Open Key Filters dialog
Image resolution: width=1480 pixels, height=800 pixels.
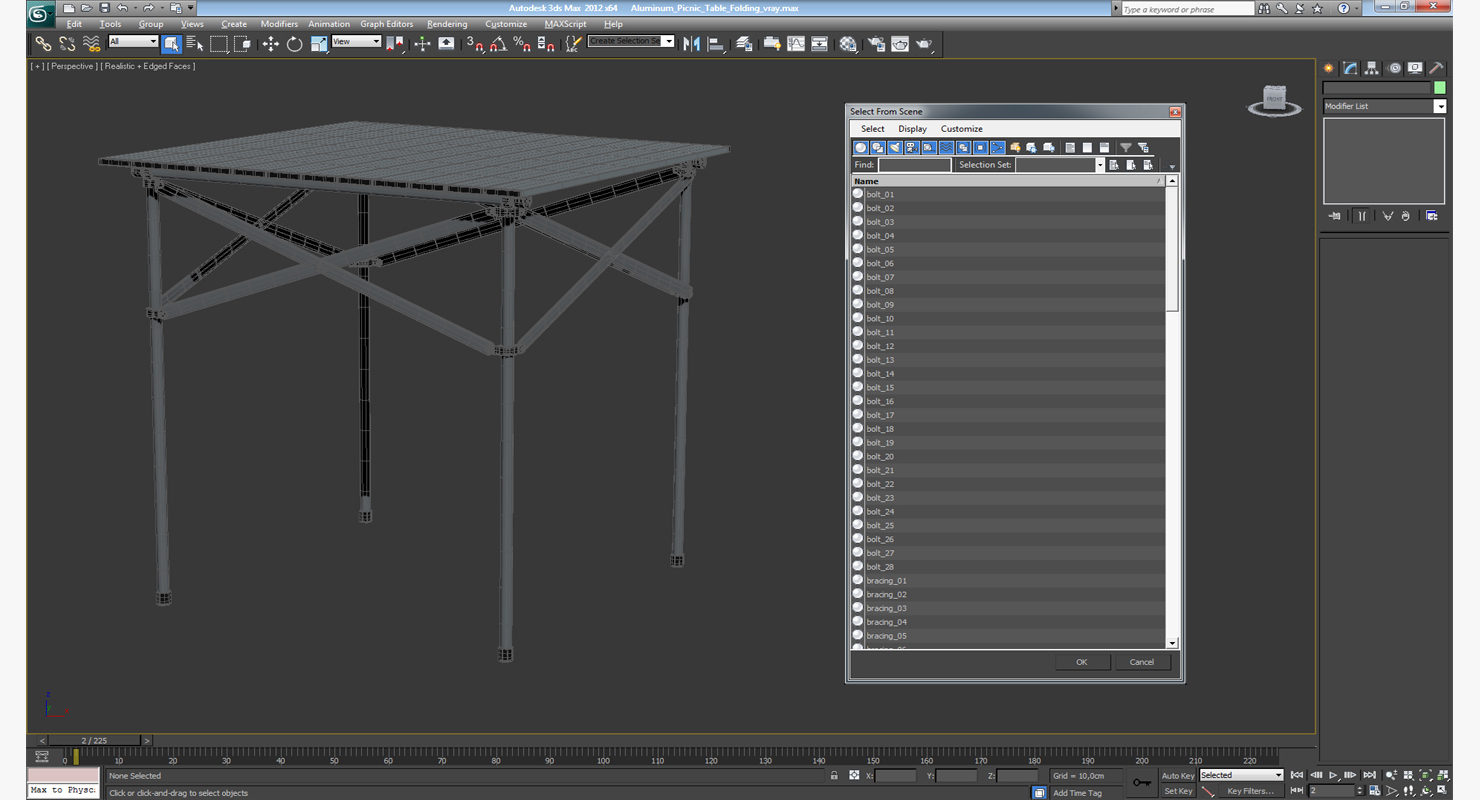[1250, 791]
